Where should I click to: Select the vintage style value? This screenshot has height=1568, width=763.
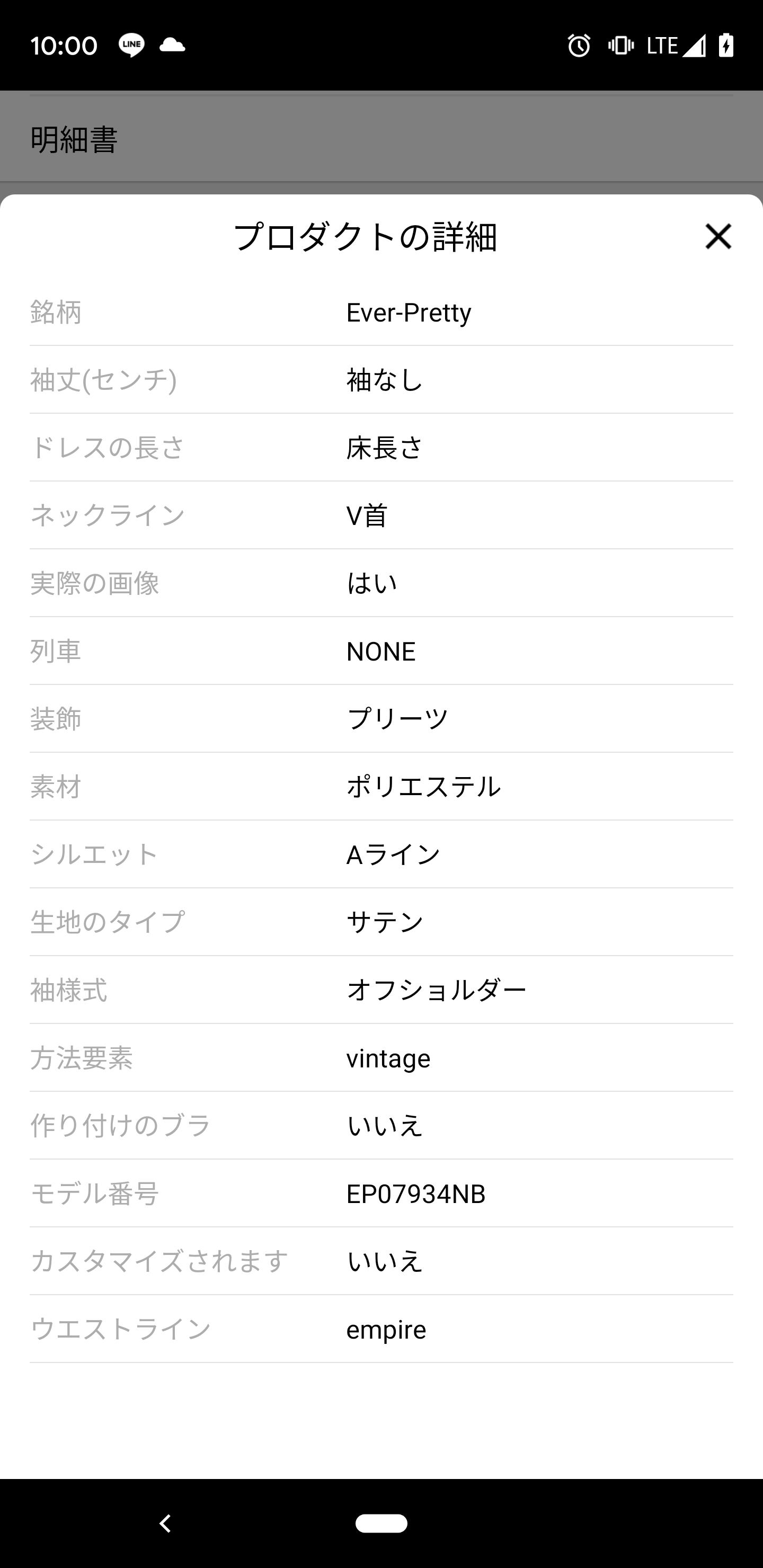pyautogui.click(x=388, y=1058)
